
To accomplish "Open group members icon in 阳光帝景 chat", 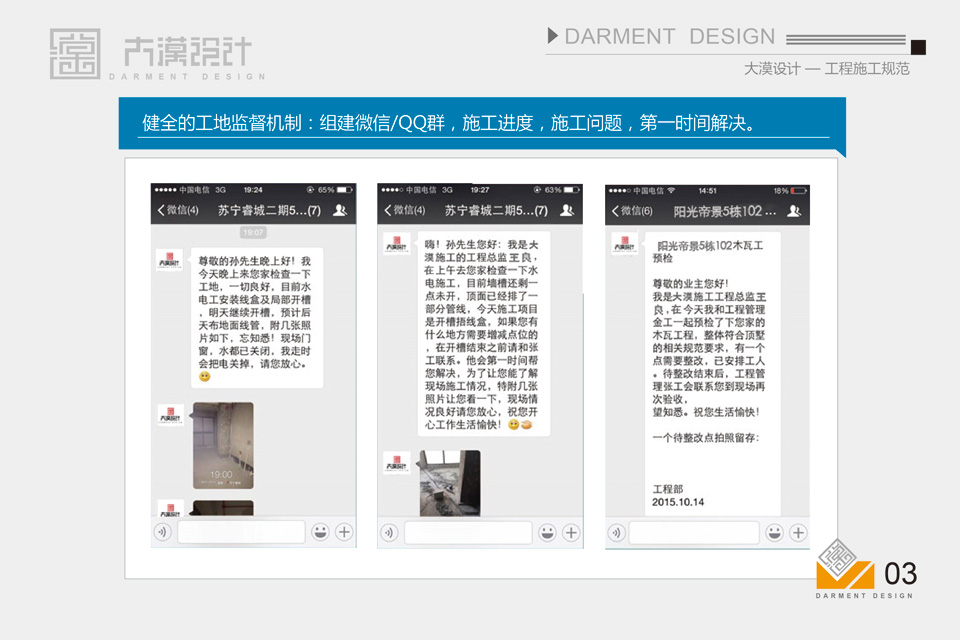I will point(794,211).
